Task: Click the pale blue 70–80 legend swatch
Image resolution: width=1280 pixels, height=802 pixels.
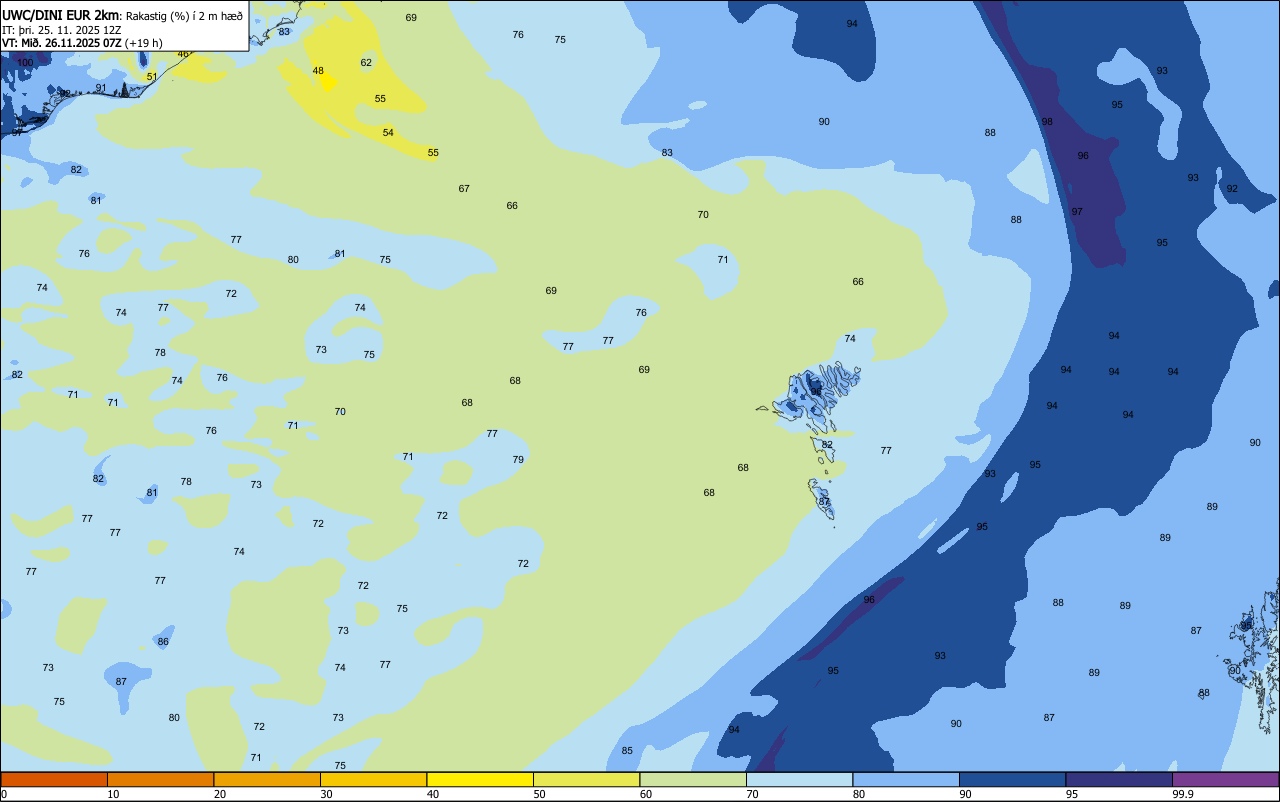Action: click(799, 779)
